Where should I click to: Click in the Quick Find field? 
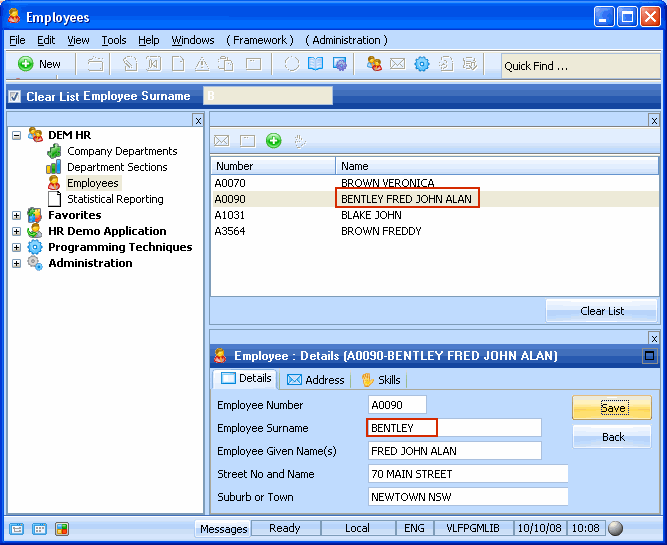point(580,66)
